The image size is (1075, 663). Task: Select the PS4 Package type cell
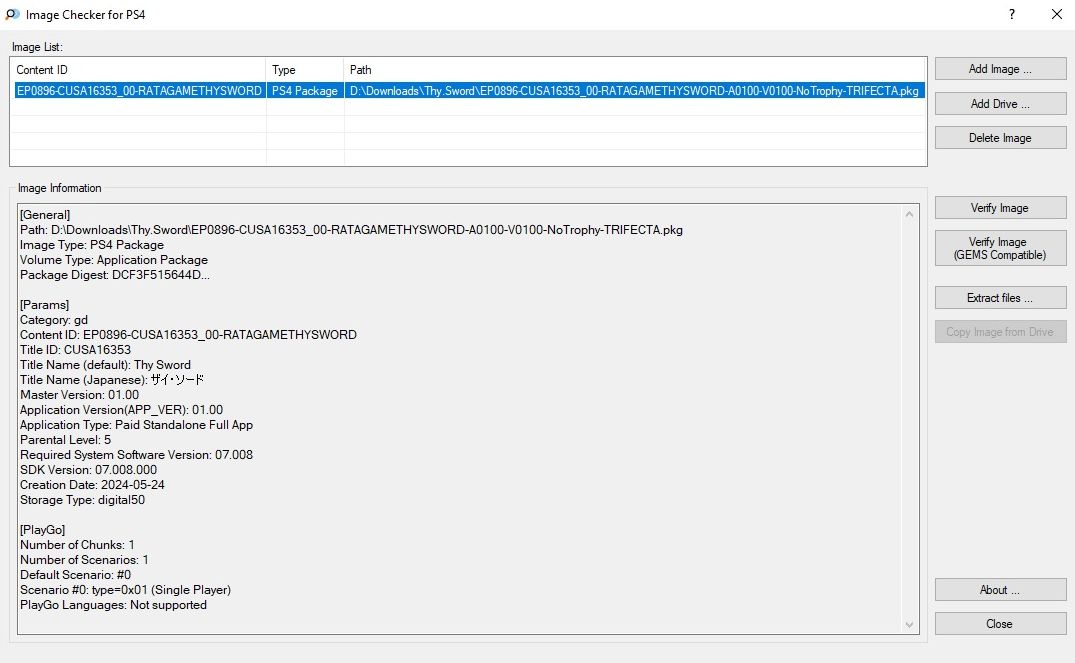(x=305, y=91)
